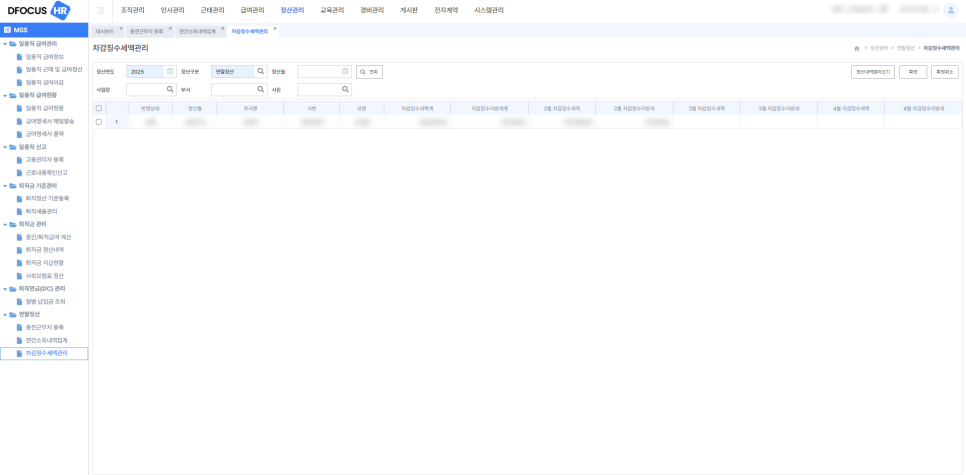Collapse the 퇴직금 기준관리 tree group

tap(5, 185)
